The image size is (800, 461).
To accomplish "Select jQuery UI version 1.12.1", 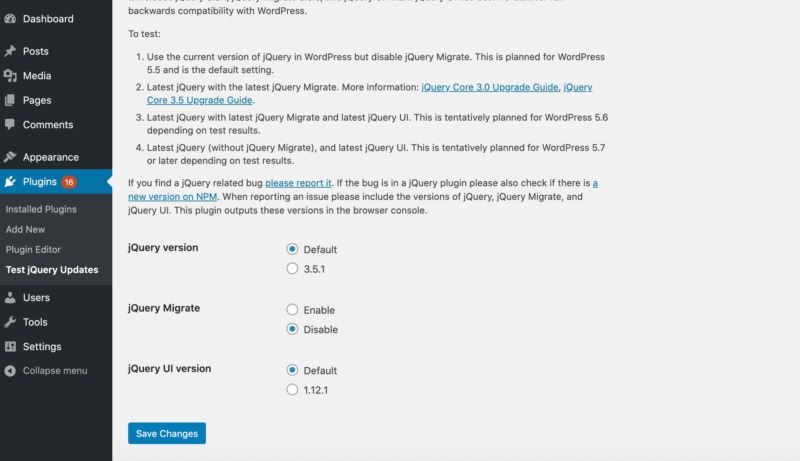I will tap(292, 389).
